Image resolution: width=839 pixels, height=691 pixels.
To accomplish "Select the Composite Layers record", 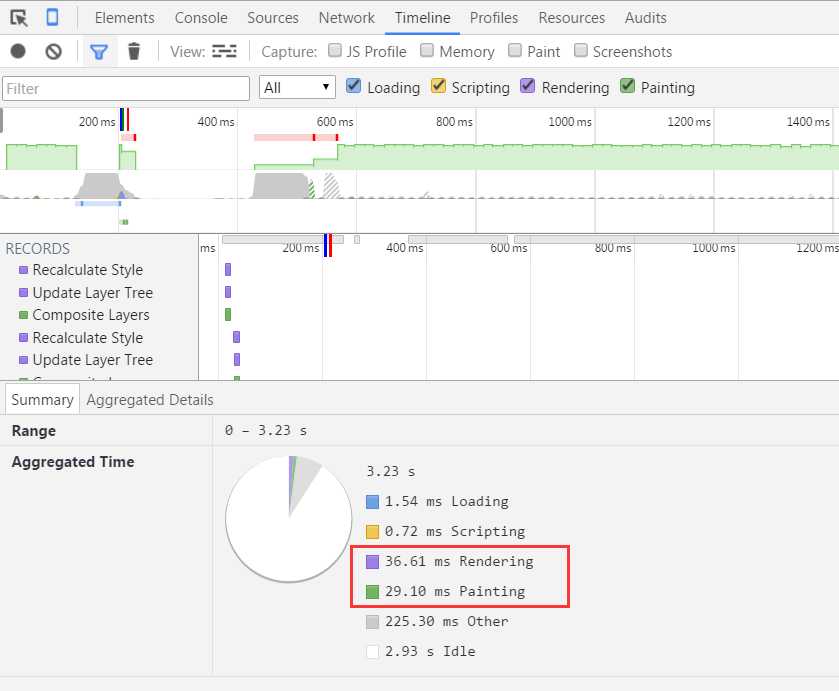I will (x=91, y=315).
